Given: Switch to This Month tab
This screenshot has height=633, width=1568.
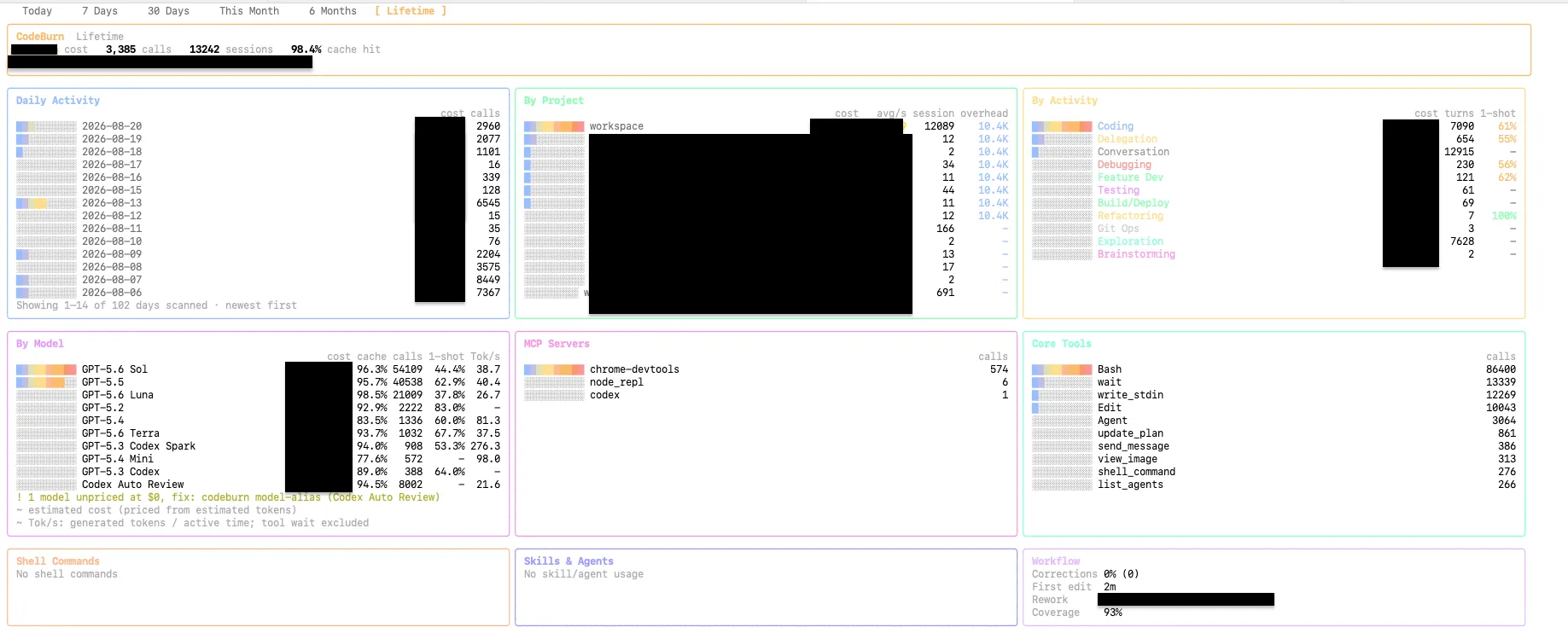Looking at the screenshot, I should click(x=249, y=11).
